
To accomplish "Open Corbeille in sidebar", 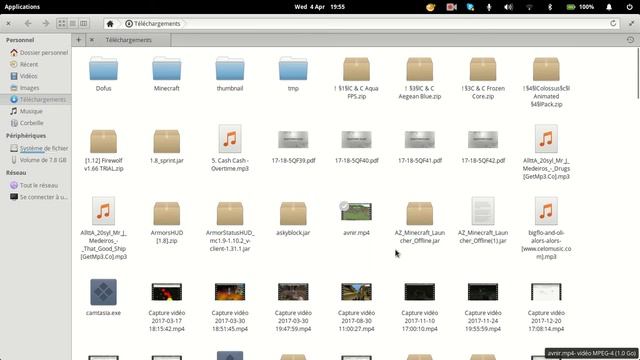I will point(27,123).
